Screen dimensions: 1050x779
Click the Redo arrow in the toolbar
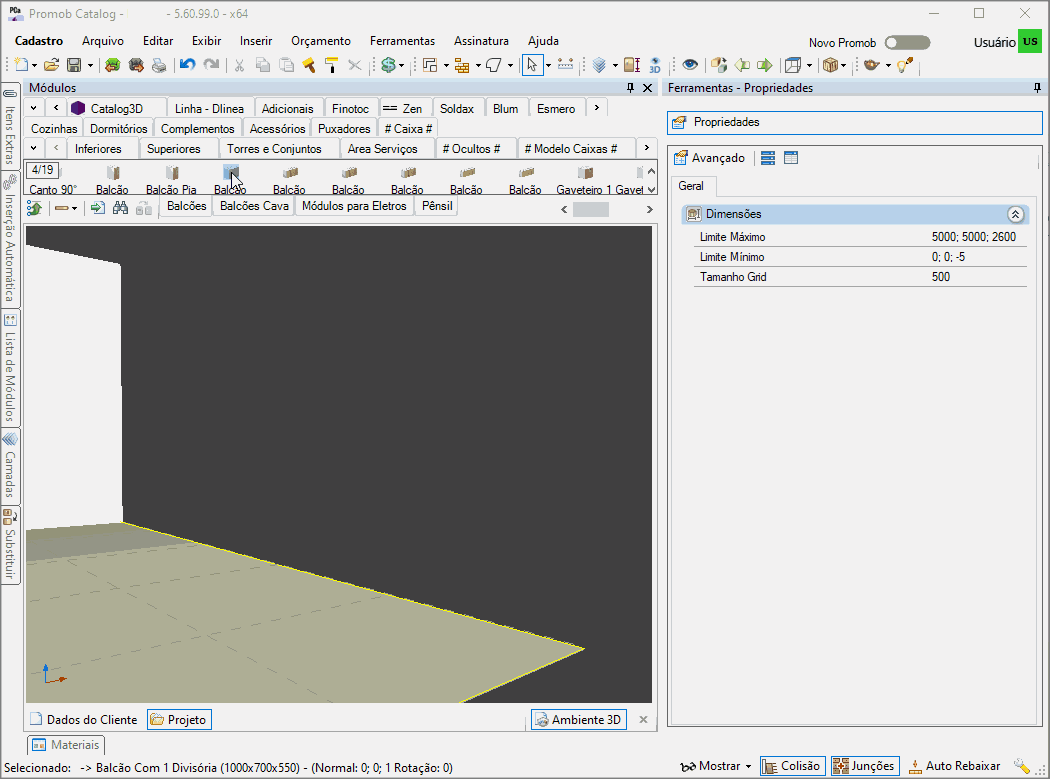tap(211, 65)
